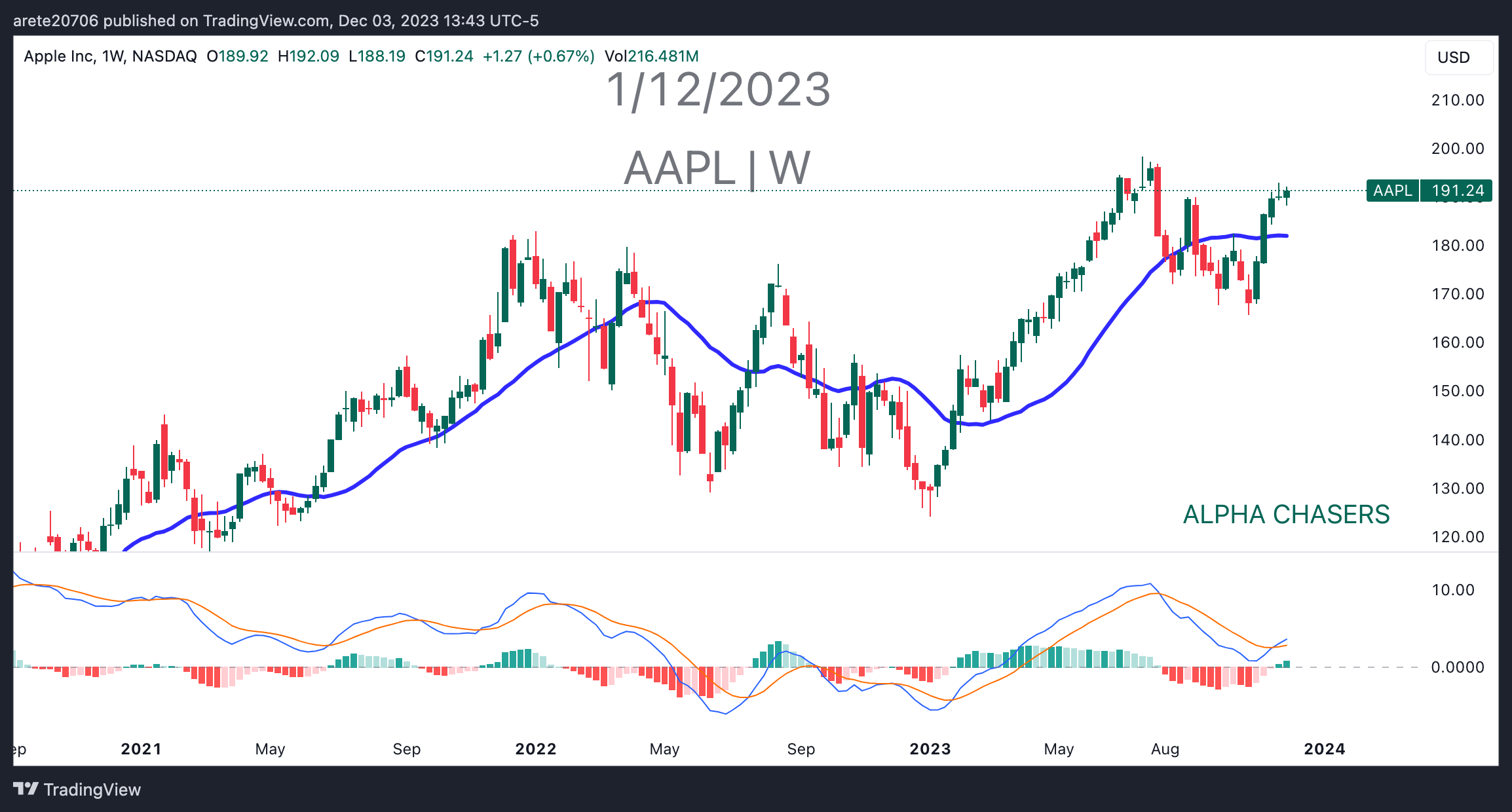This screenshot has height=812, width=1512.
Task: Click the 191.24 current price badge
Action: 1456,191
